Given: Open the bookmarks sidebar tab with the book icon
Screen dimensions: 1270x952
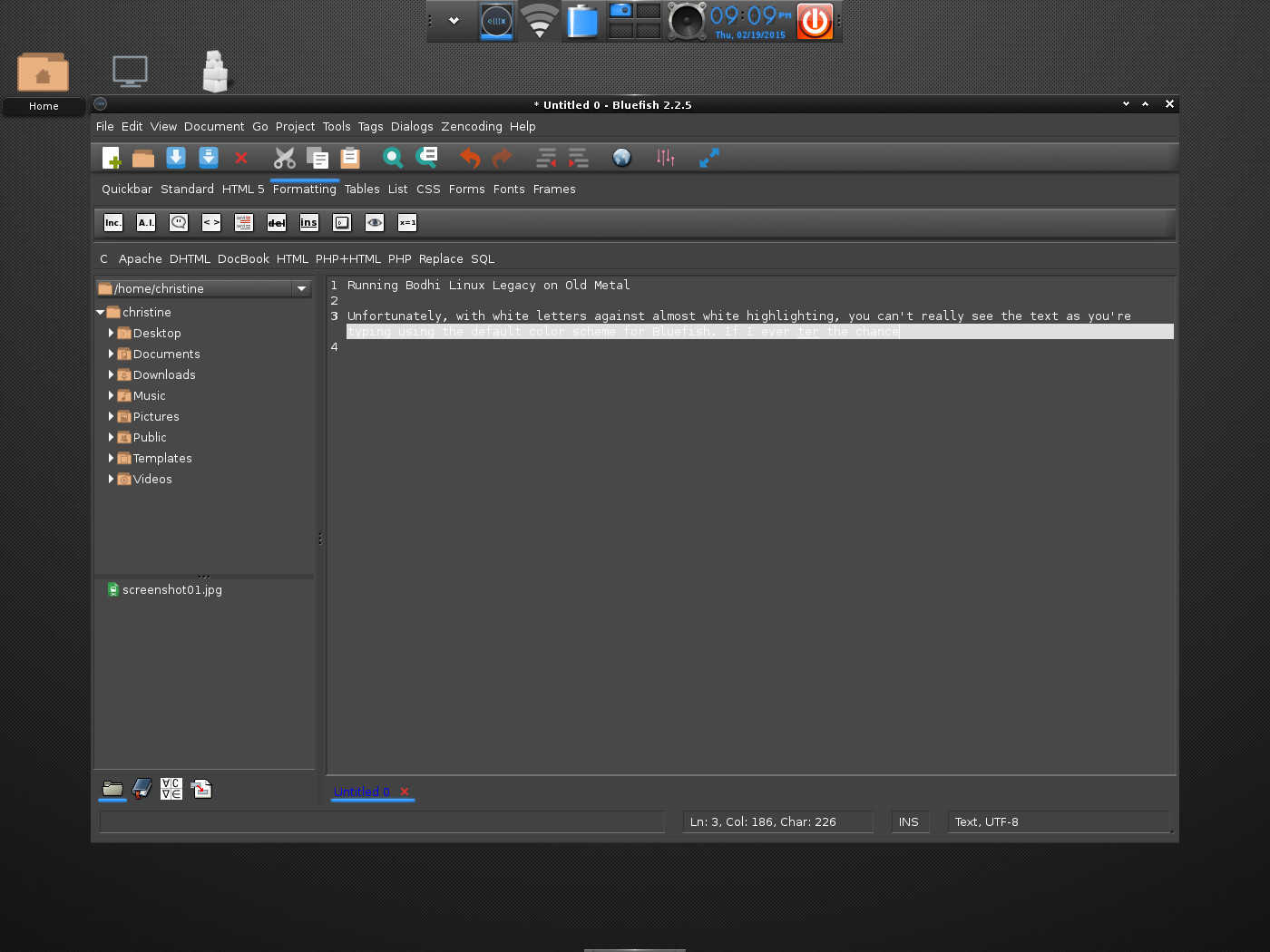Looking at the screenshot, I should (142, 789).
